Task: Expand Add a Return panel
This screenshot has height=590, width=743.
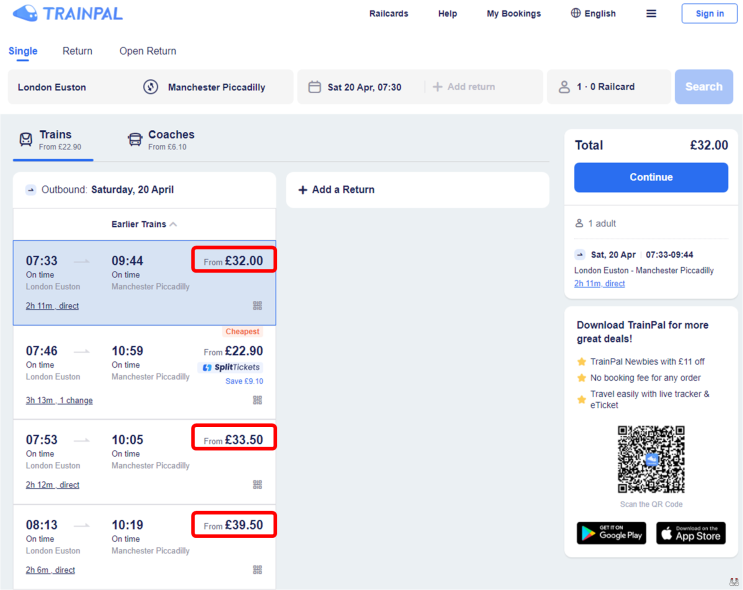Action: (x=417, y=190)
